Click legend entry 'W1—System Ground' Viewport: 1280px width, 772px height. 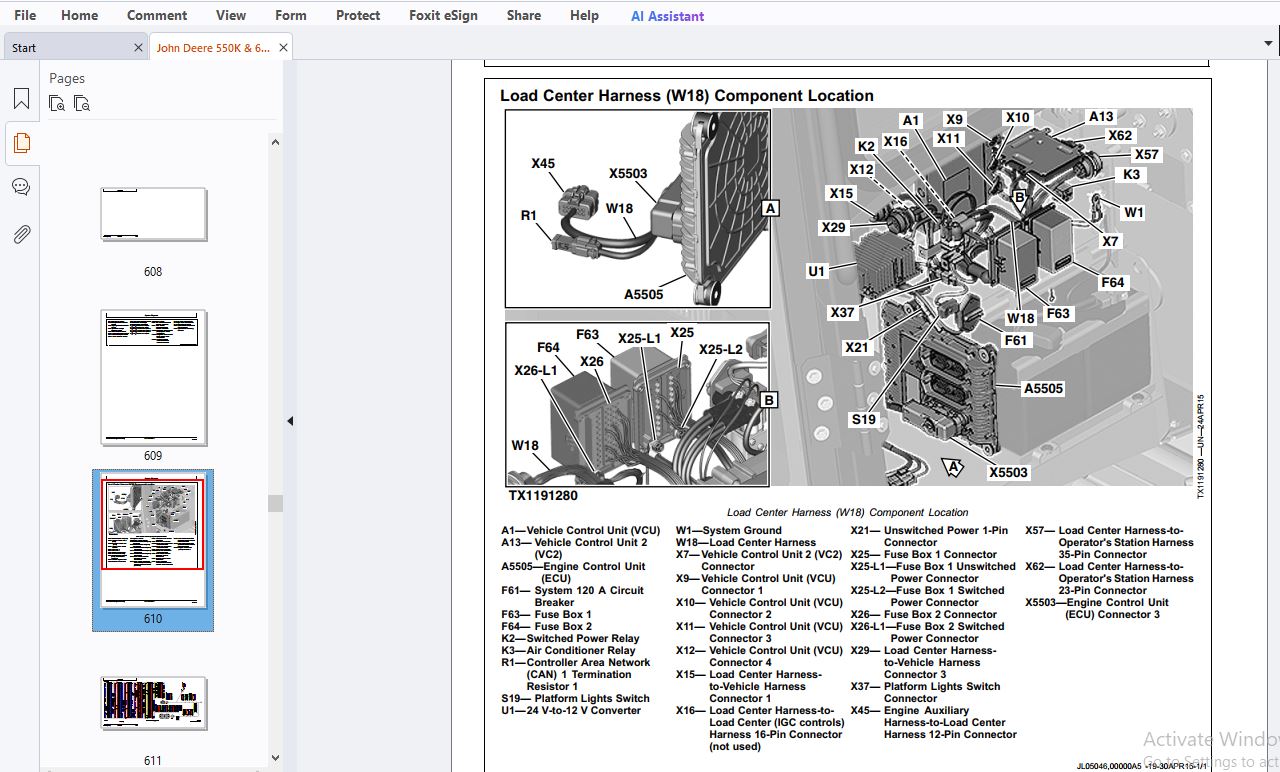click(728, 531)
